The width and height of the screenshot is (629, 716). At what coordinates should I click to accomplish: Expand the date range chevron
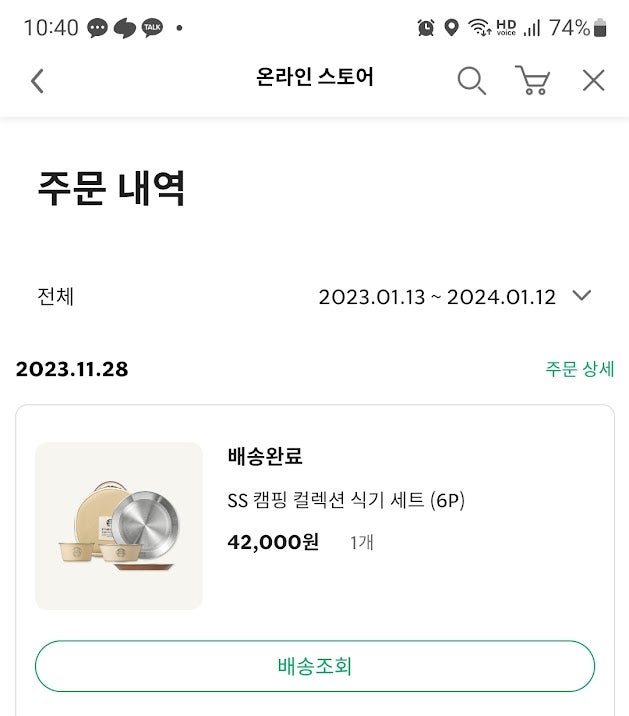click(581, 296)
